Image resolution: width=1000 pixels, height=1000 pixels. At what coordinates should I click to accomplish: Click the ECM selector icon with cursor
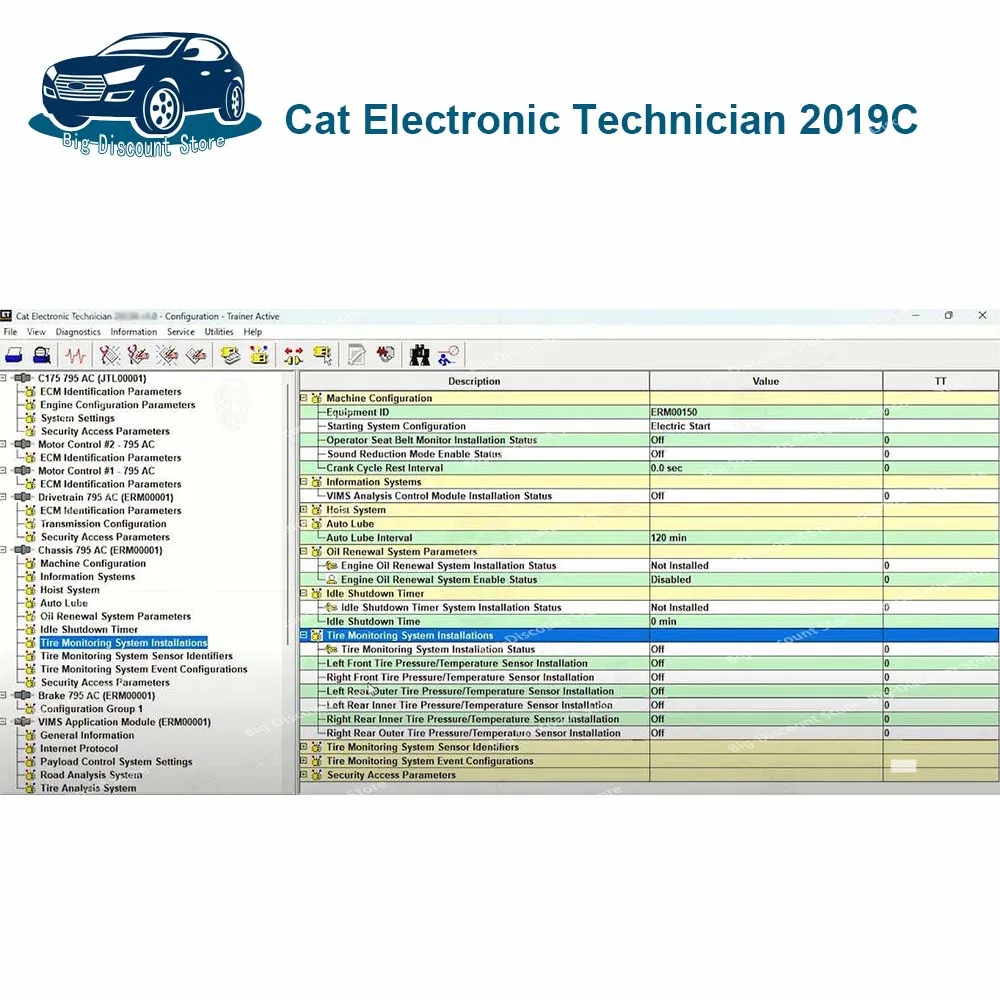tap(323, 355)
